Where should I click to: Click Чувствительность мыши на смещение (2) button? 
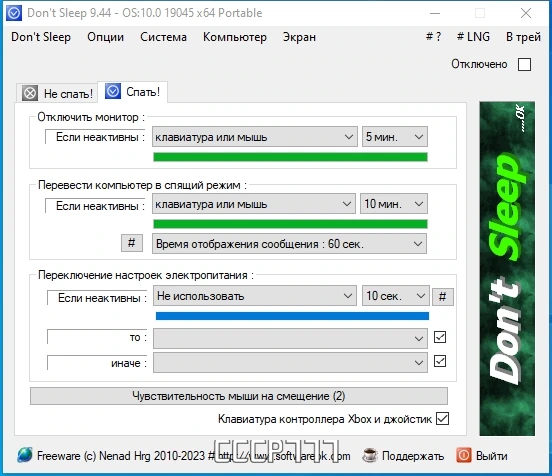[239, 396]
